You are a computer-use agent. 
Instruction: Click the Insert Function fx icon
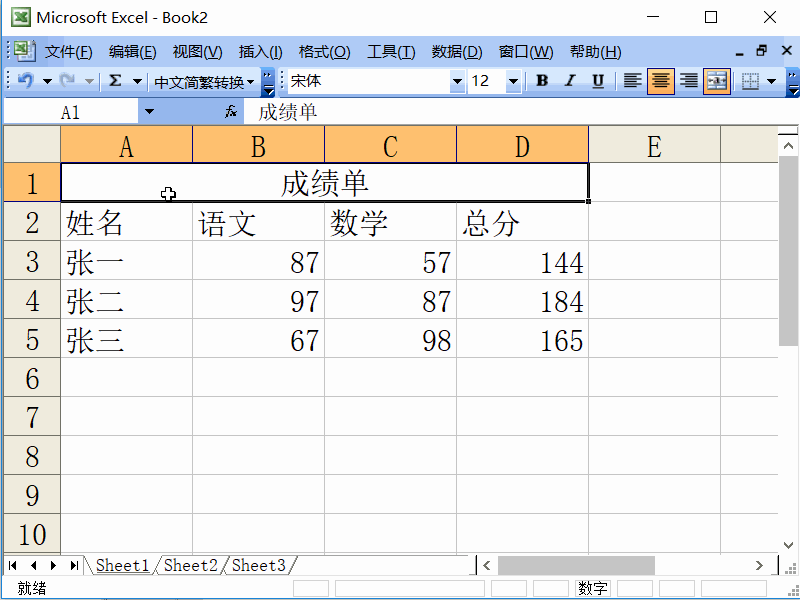(231, 112)
